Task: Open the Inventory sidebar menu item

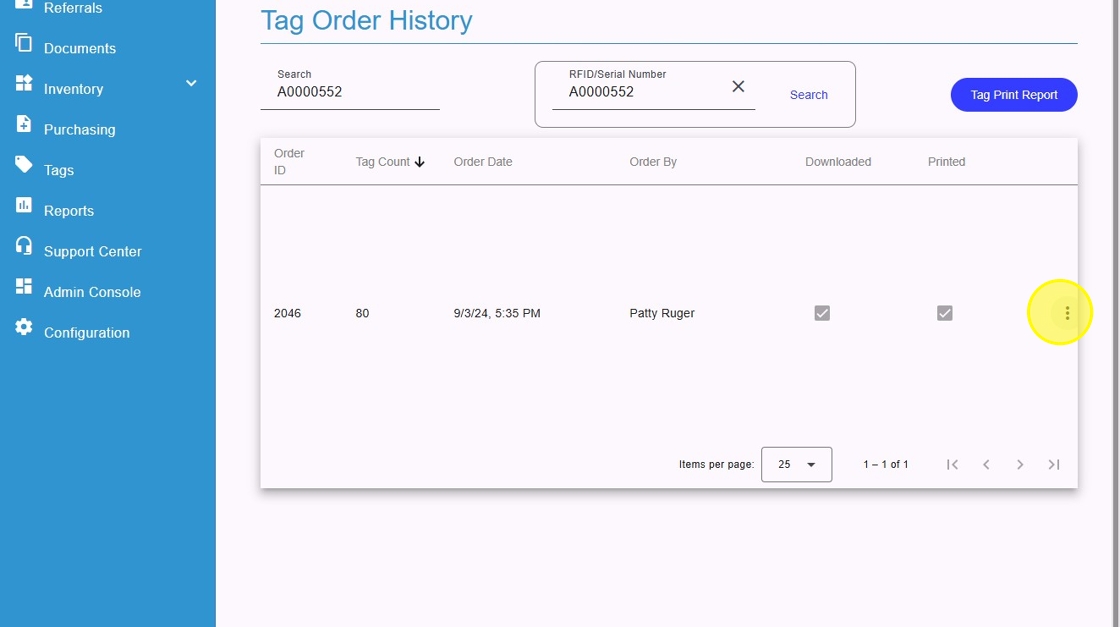Action: [74, 89]
